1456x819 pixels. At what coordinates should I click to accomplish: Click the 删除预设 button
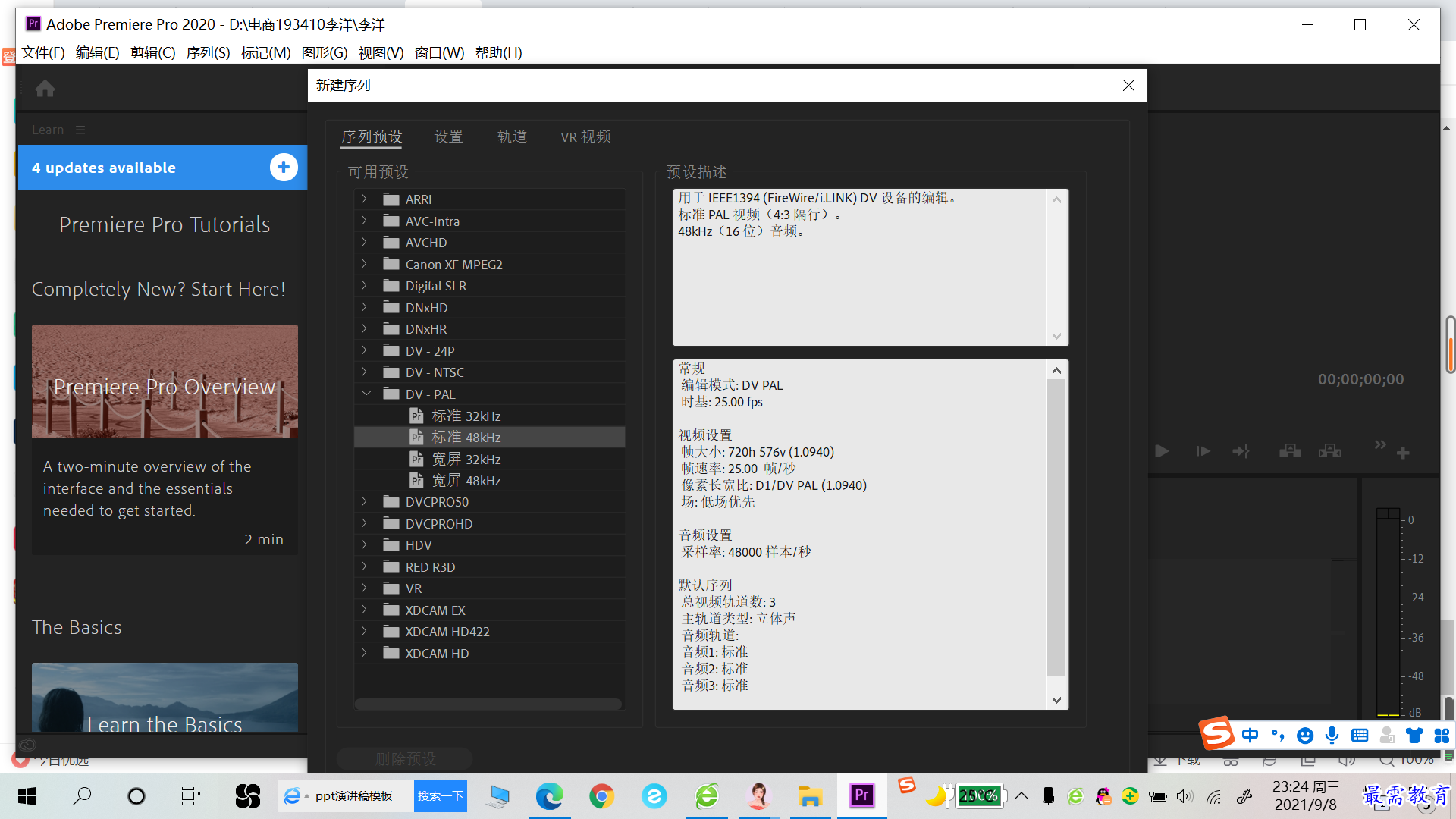405,758
